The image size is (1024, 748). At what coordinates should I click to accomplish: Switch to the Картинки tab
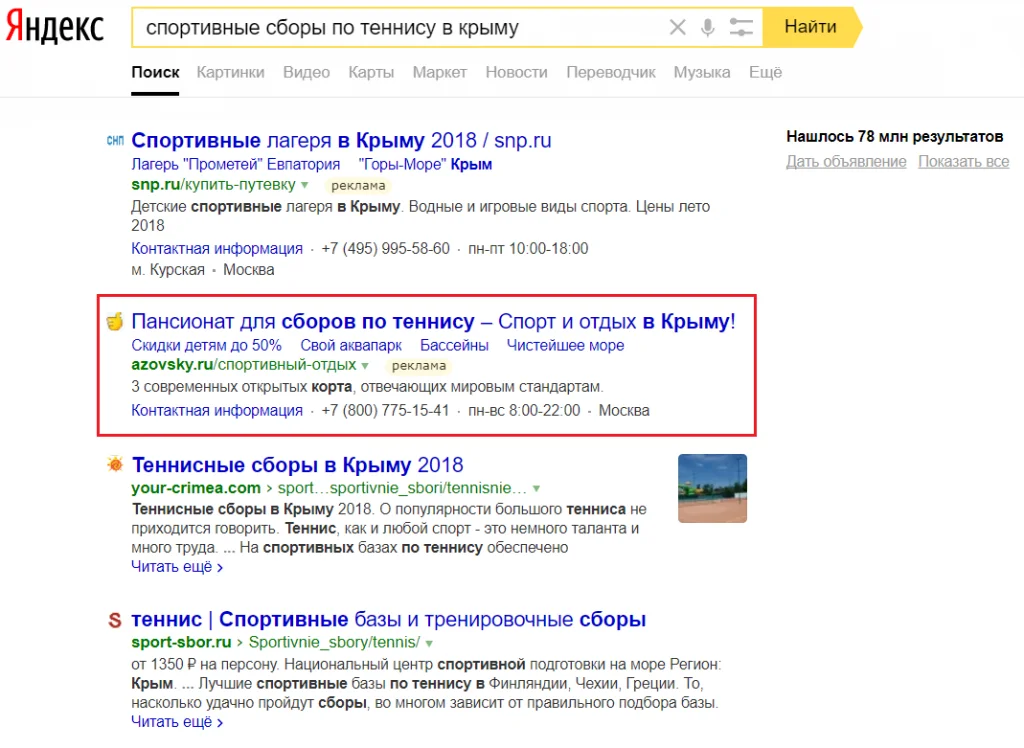point(230,72)
